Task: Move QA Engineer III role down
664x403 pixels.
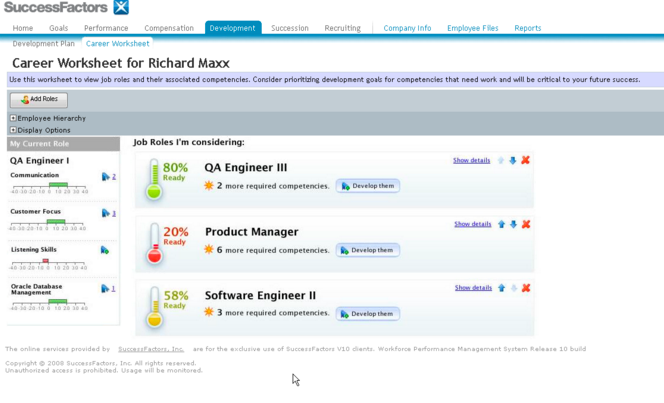Action: pyautogui.click(x=513, y=160)
